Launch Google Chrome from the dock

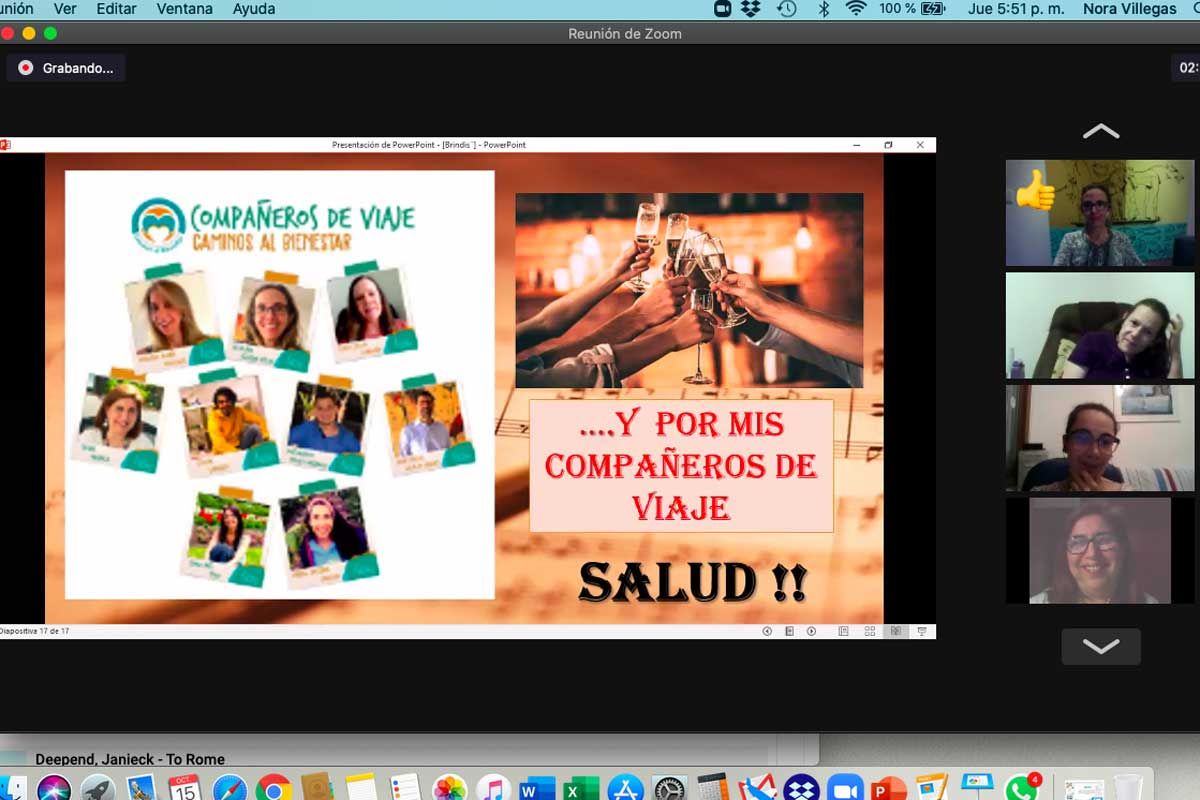coord(273,788)
